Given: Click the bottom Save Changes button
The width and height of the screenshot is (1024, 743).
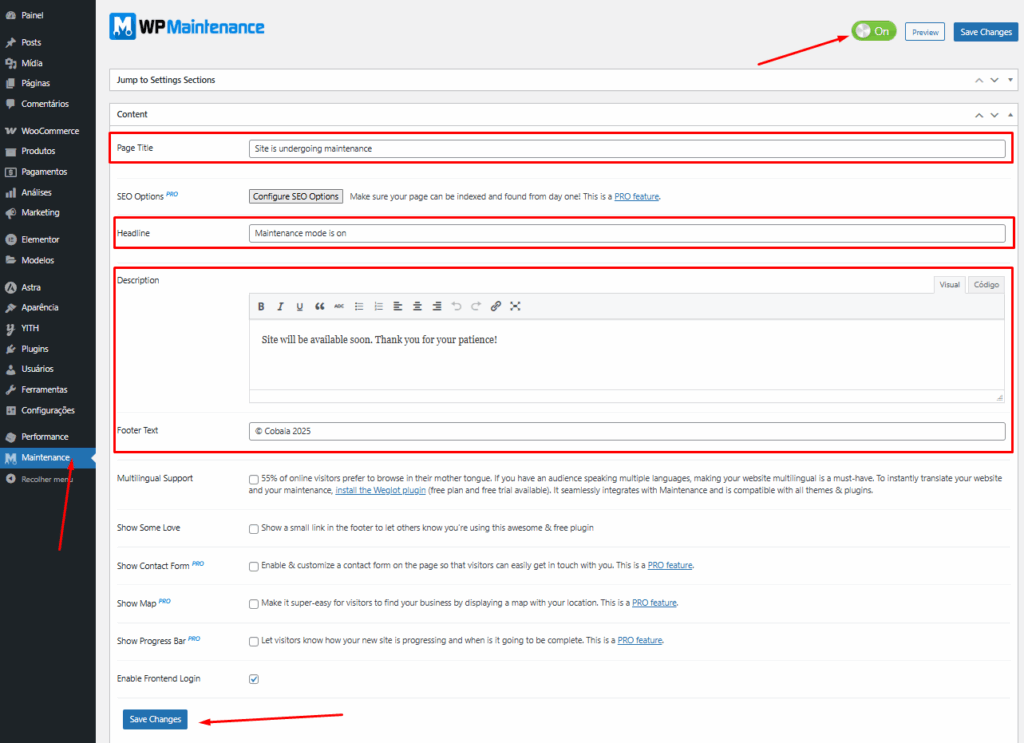Looking at the screenshot, I should tap(154, 719).
